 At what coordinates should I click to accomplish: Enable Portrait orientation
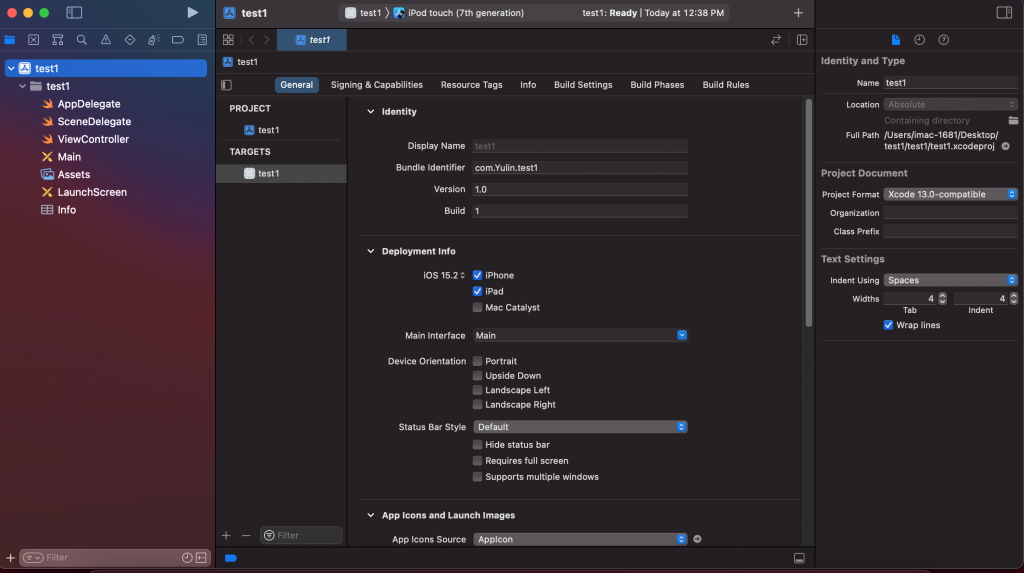point(477,361)
